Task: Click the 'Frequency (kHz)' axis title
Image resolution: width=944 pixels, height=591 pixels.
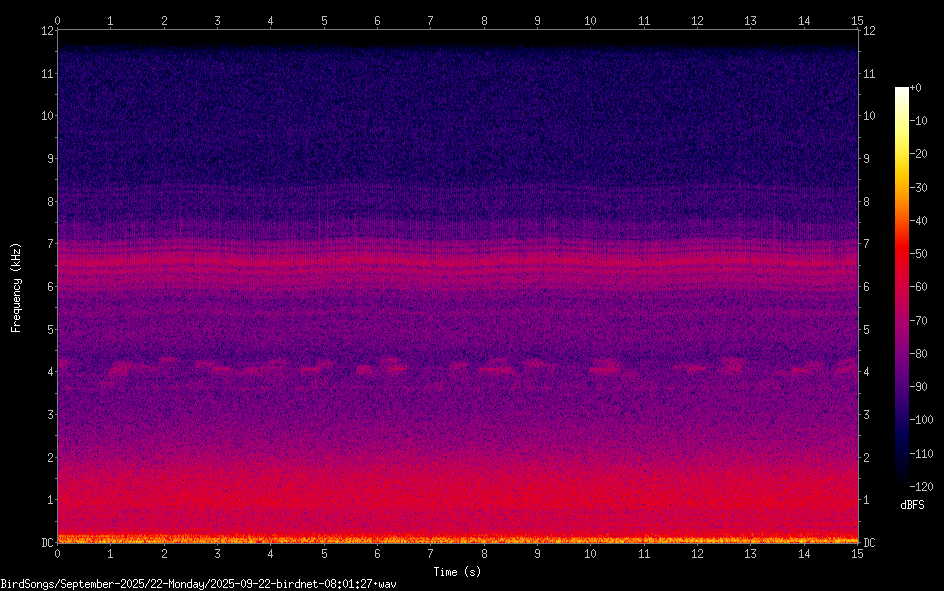Action: (x=16, y=287)
